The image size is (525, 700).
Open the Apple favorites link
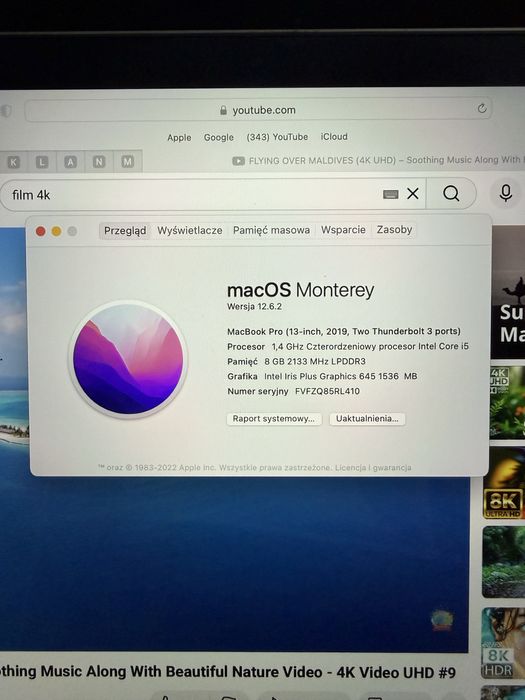(x=179, y=138)
